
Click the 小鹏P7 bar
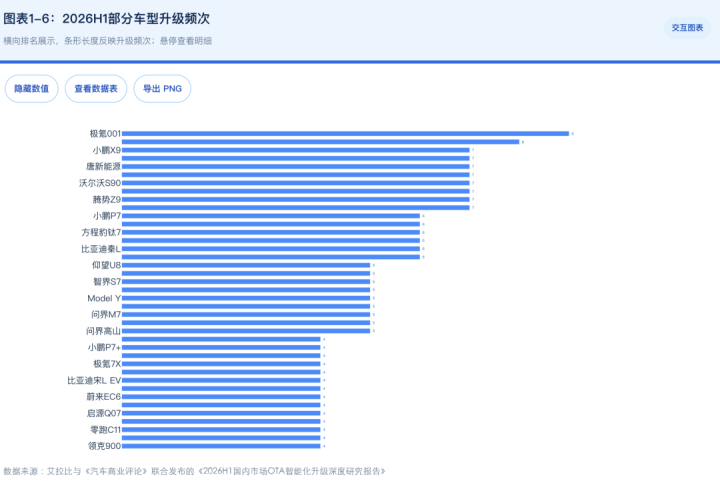click(x=271, y=216)
